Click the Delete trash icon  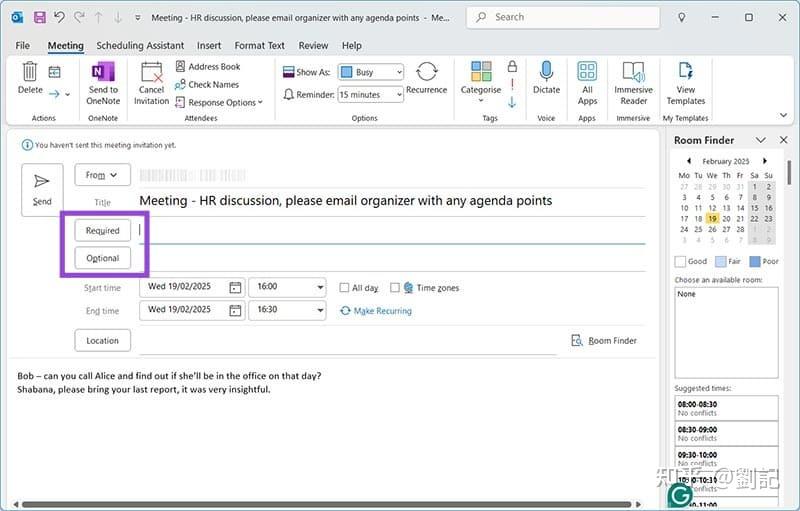click(x=30, y=71)
